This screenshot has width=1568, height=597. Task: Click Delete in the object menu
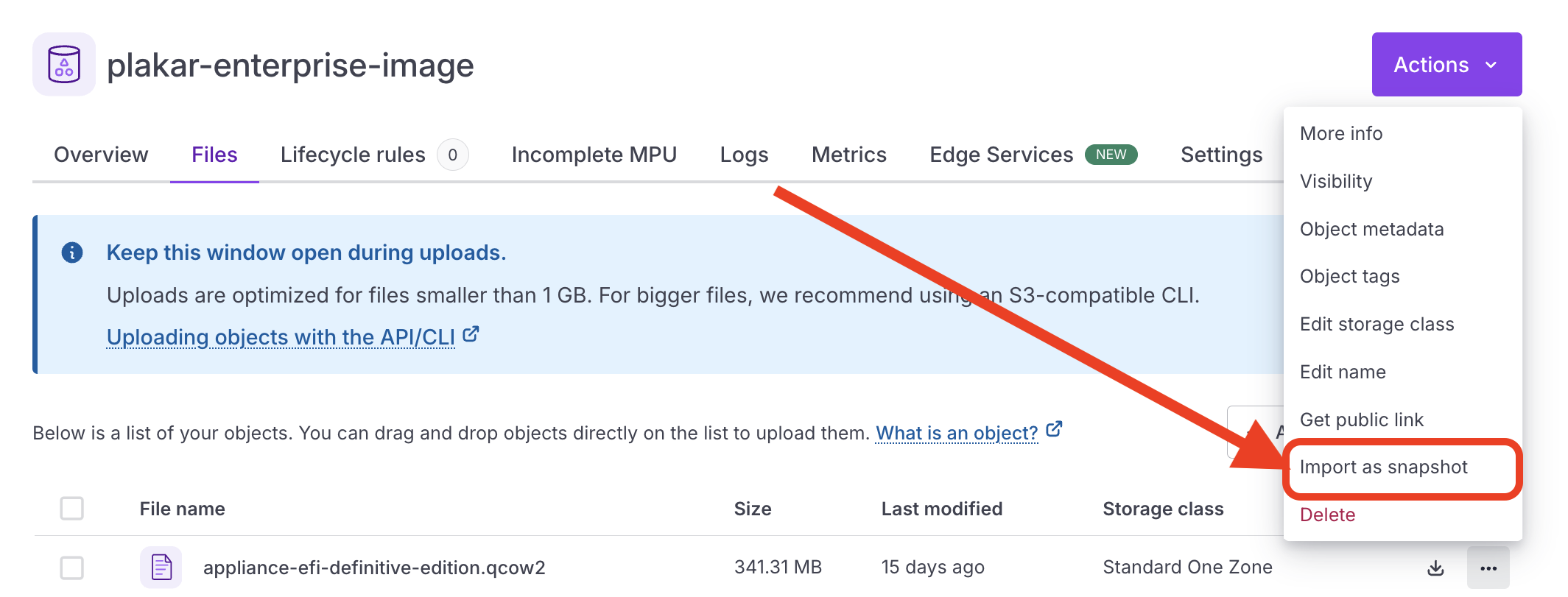click(1327, 515)
